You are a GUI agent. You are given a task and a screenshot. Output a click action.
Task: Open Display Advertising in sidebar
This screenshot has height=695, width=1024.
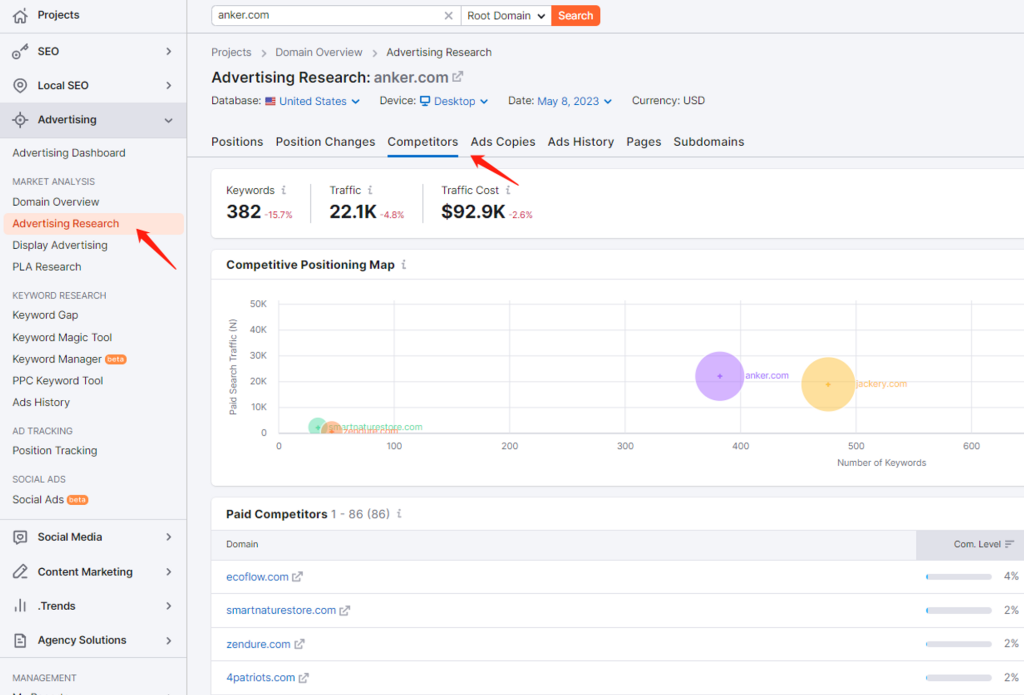coord(60,245)
